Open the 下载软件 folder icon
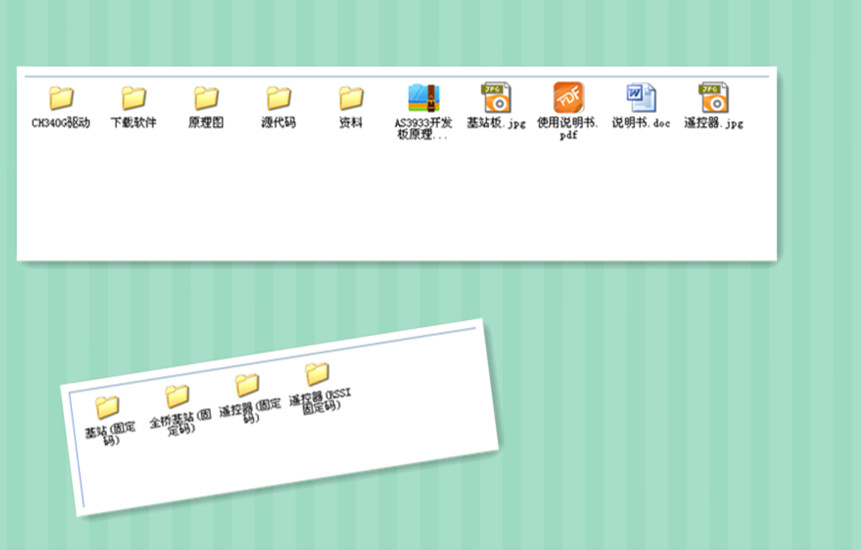This screenshot has width=861, height=550. coord(133,98)
